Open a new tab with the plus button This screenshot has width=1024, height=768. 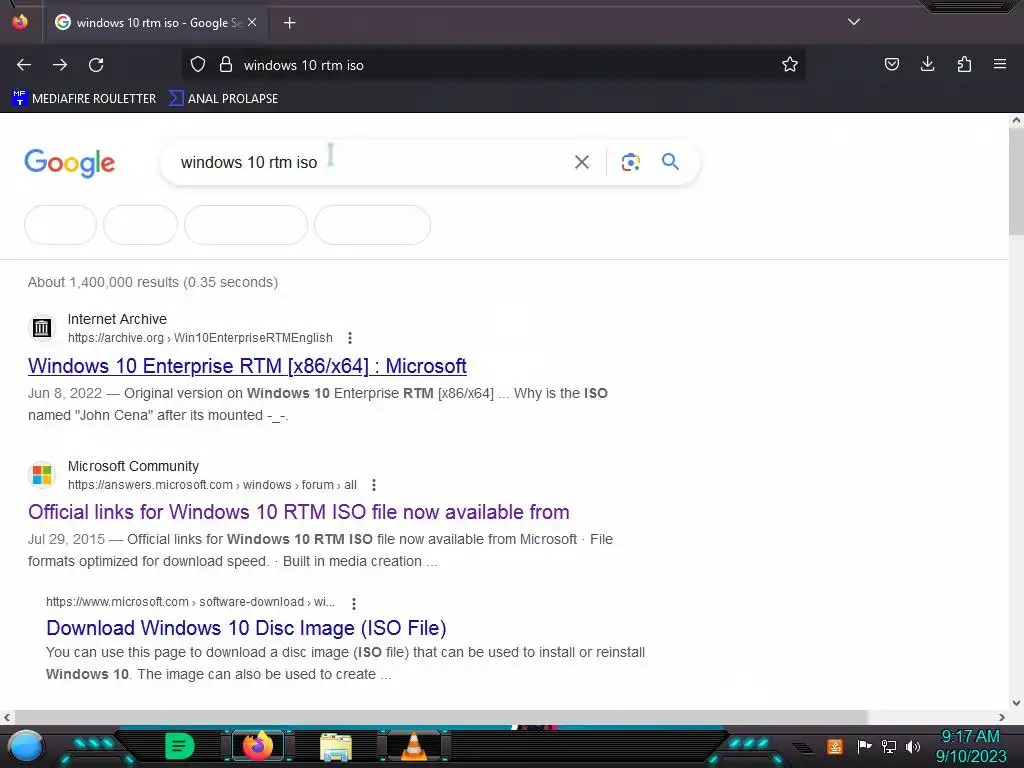point(289,23)
